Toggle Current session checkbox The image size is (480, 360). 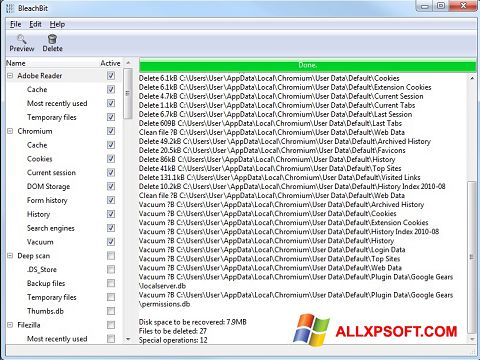(x=111, y=173)
